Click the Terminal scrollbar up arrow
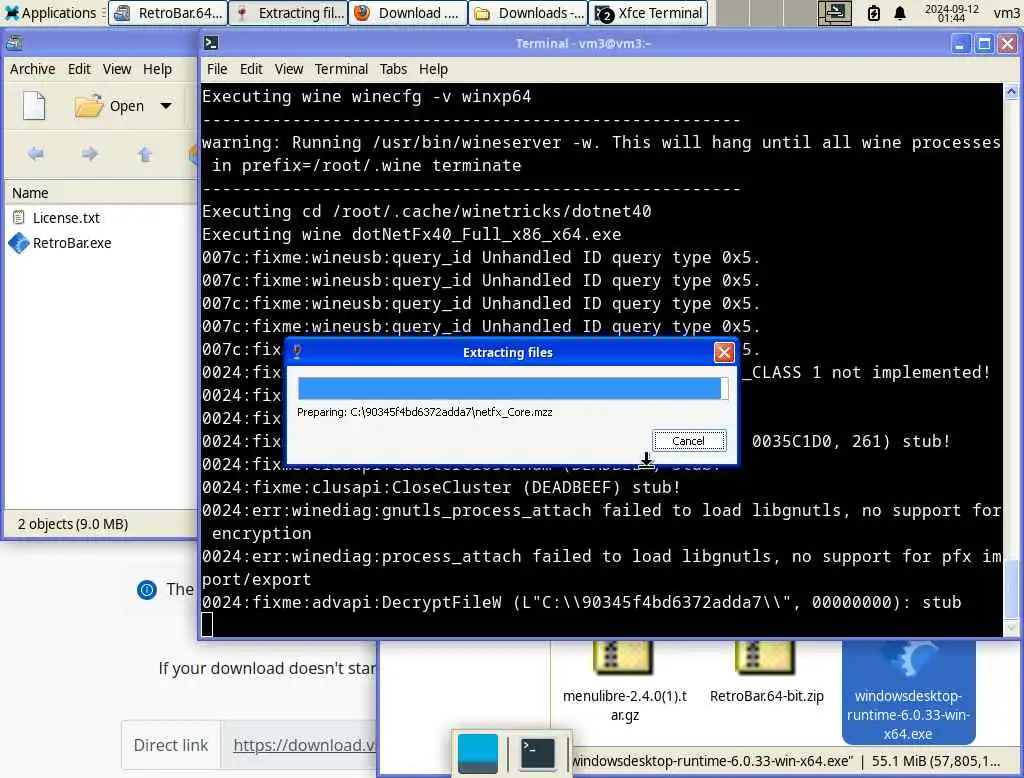This screenshot has width=1024, height=778. tap(1011, 92)
